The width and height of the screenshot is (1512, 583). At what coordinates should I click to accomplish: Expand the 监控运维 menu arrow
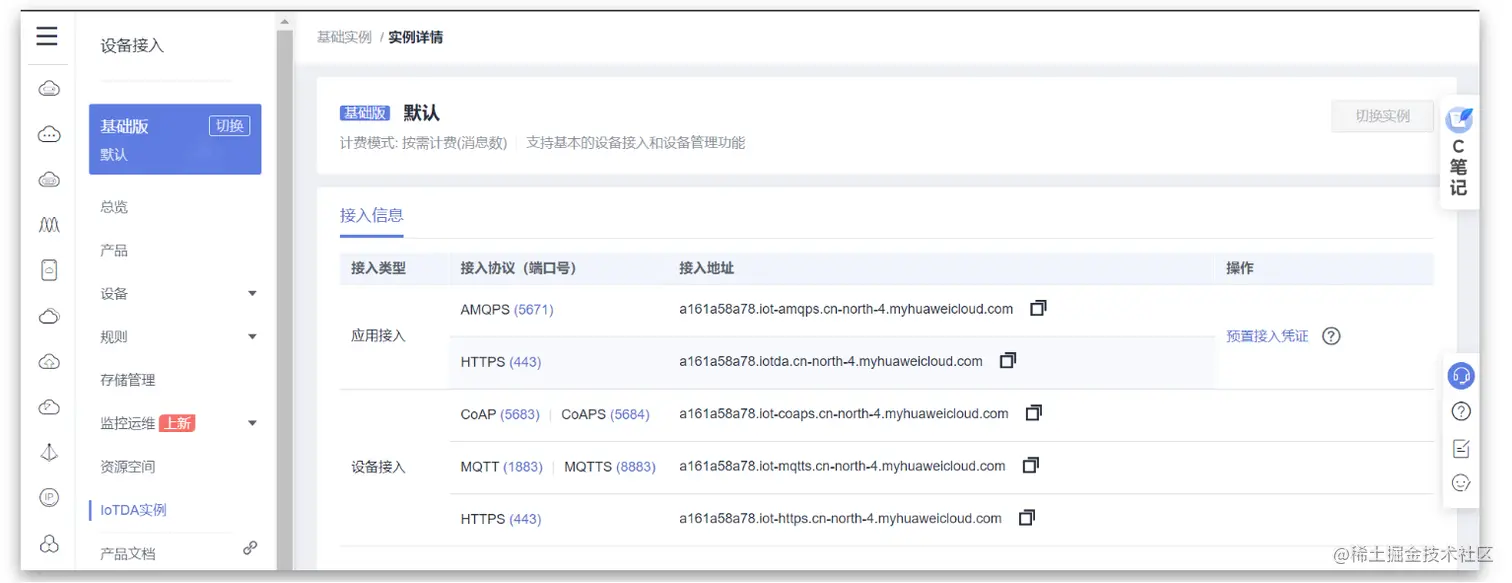(x=252, y=423)
